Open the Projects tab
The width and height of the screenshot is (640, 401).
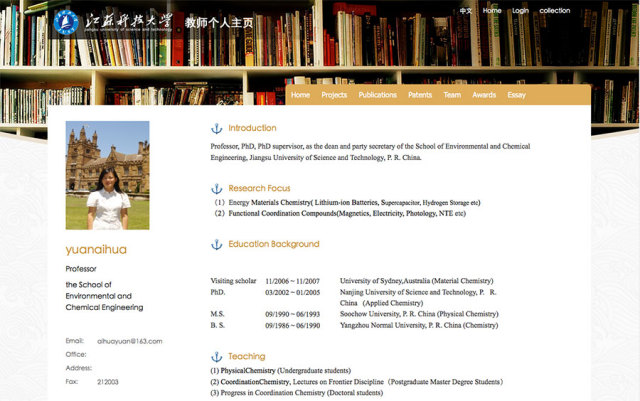coord(334,95)
